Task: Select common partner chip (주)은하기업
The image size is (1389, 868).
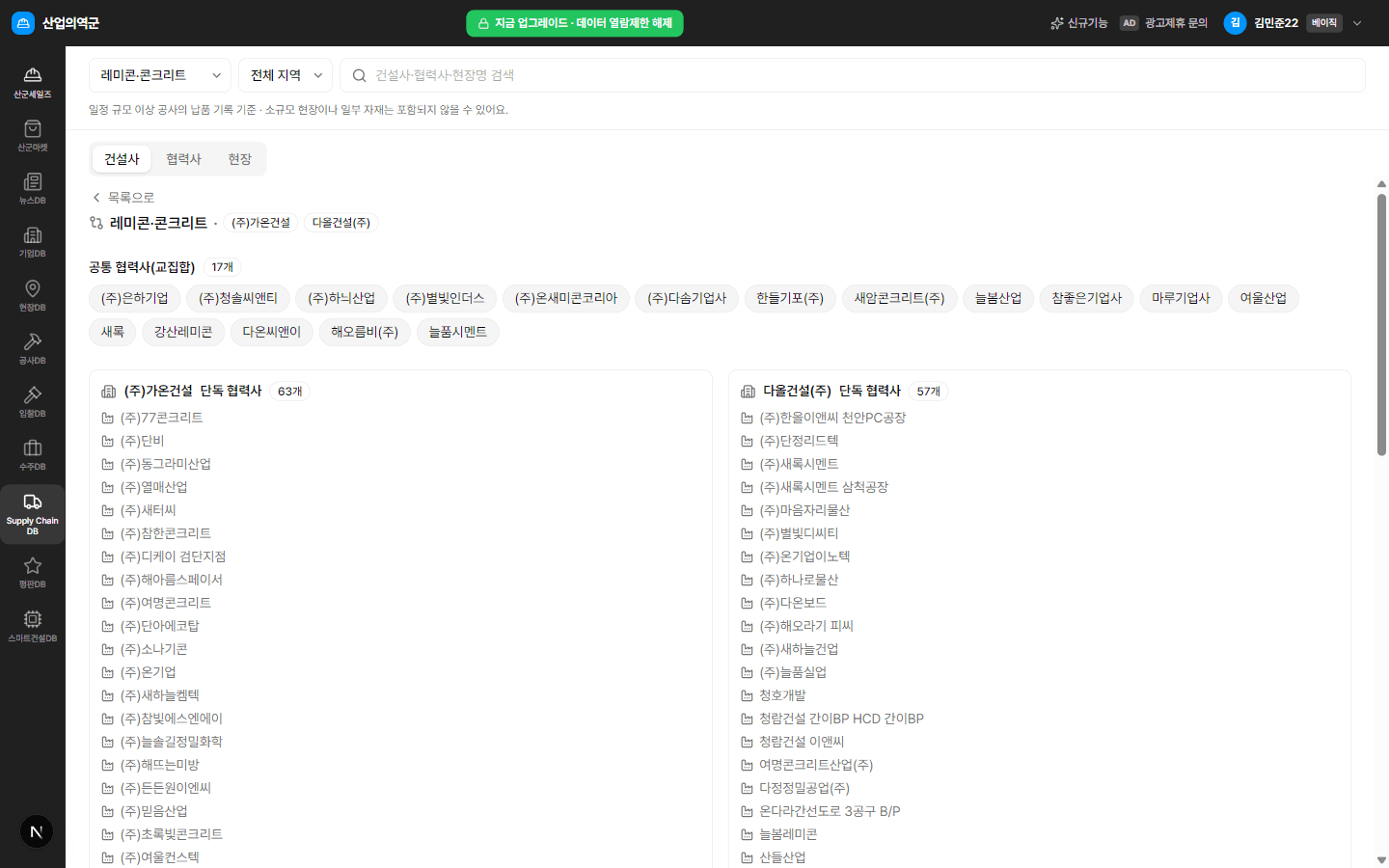Action: [x=134, y=298]
